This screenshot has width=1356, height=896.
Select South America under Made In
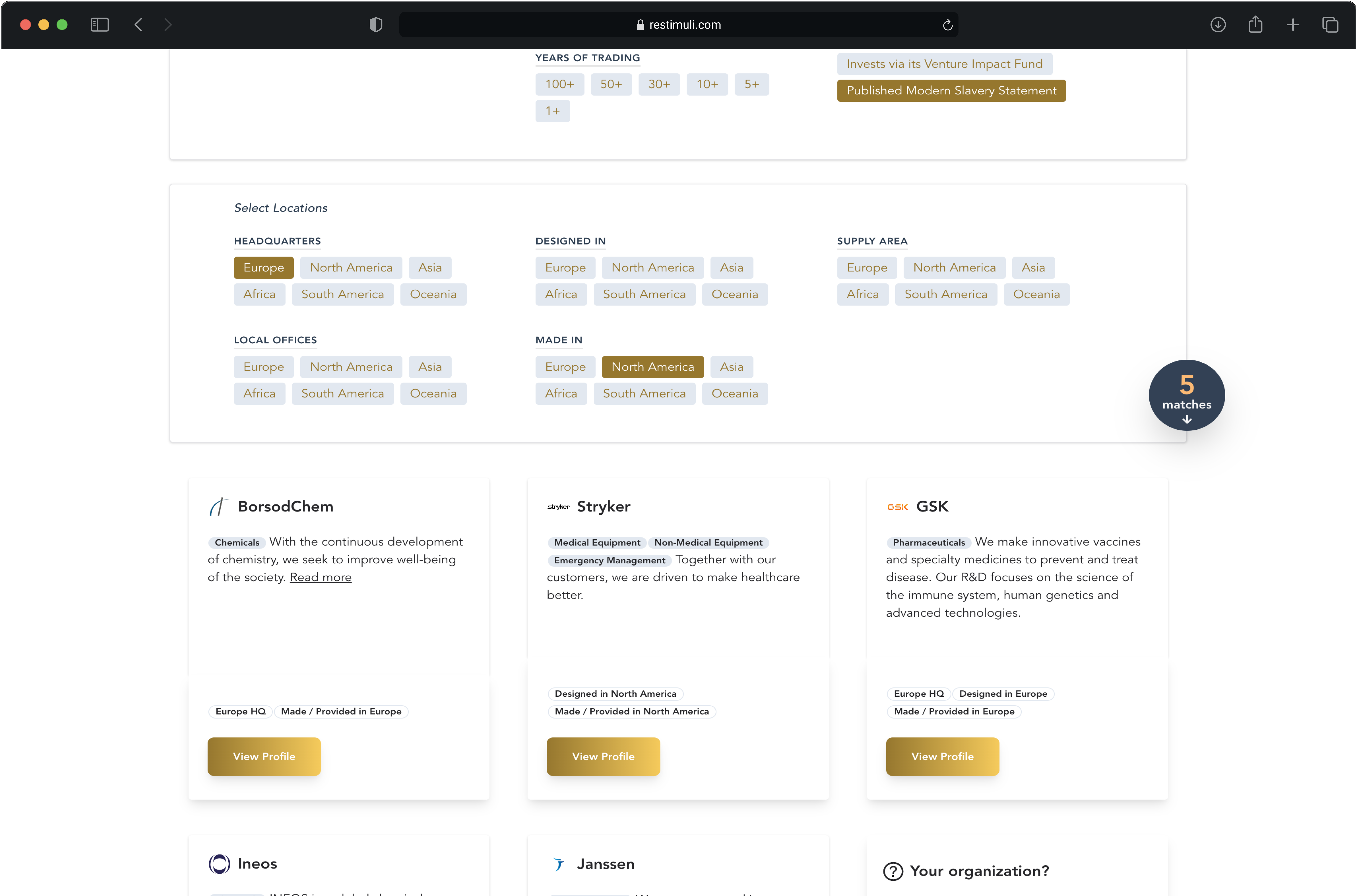[x=644, y=394]
